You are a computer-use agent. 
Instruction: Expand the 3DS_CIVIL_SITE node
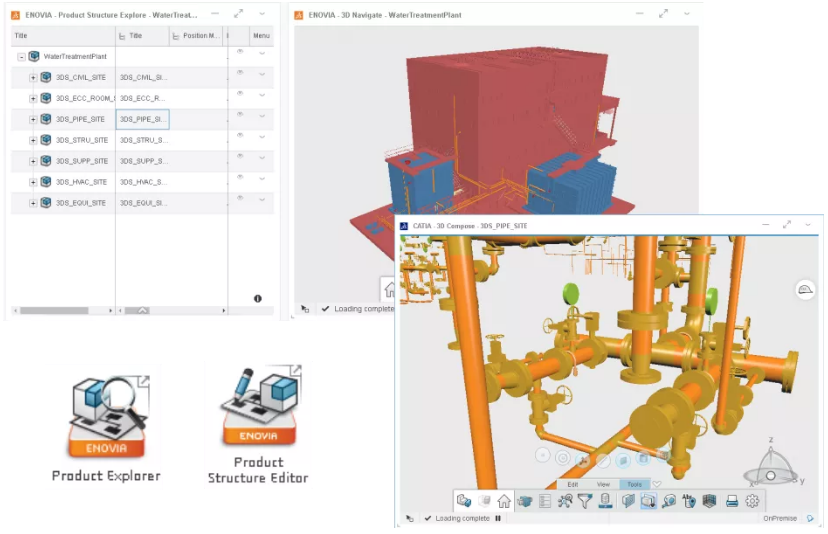[33, 78]
